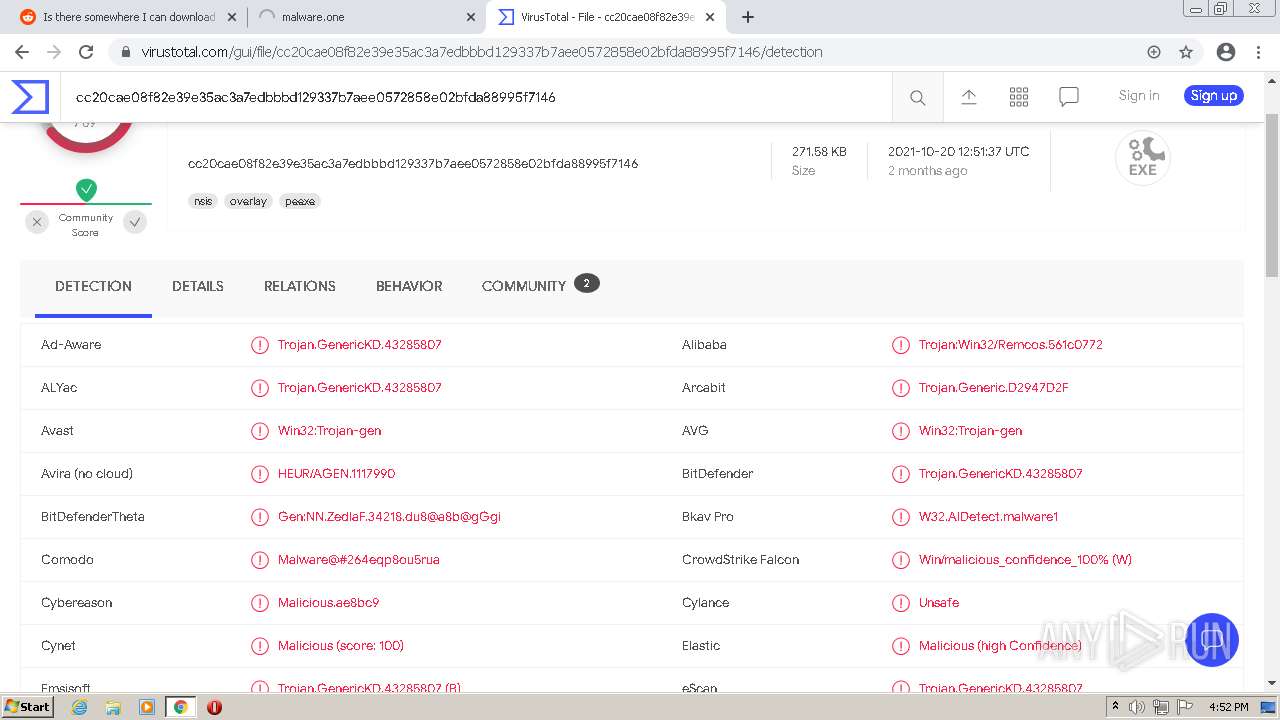Open media player taskbar icon

tap(147, 707)
